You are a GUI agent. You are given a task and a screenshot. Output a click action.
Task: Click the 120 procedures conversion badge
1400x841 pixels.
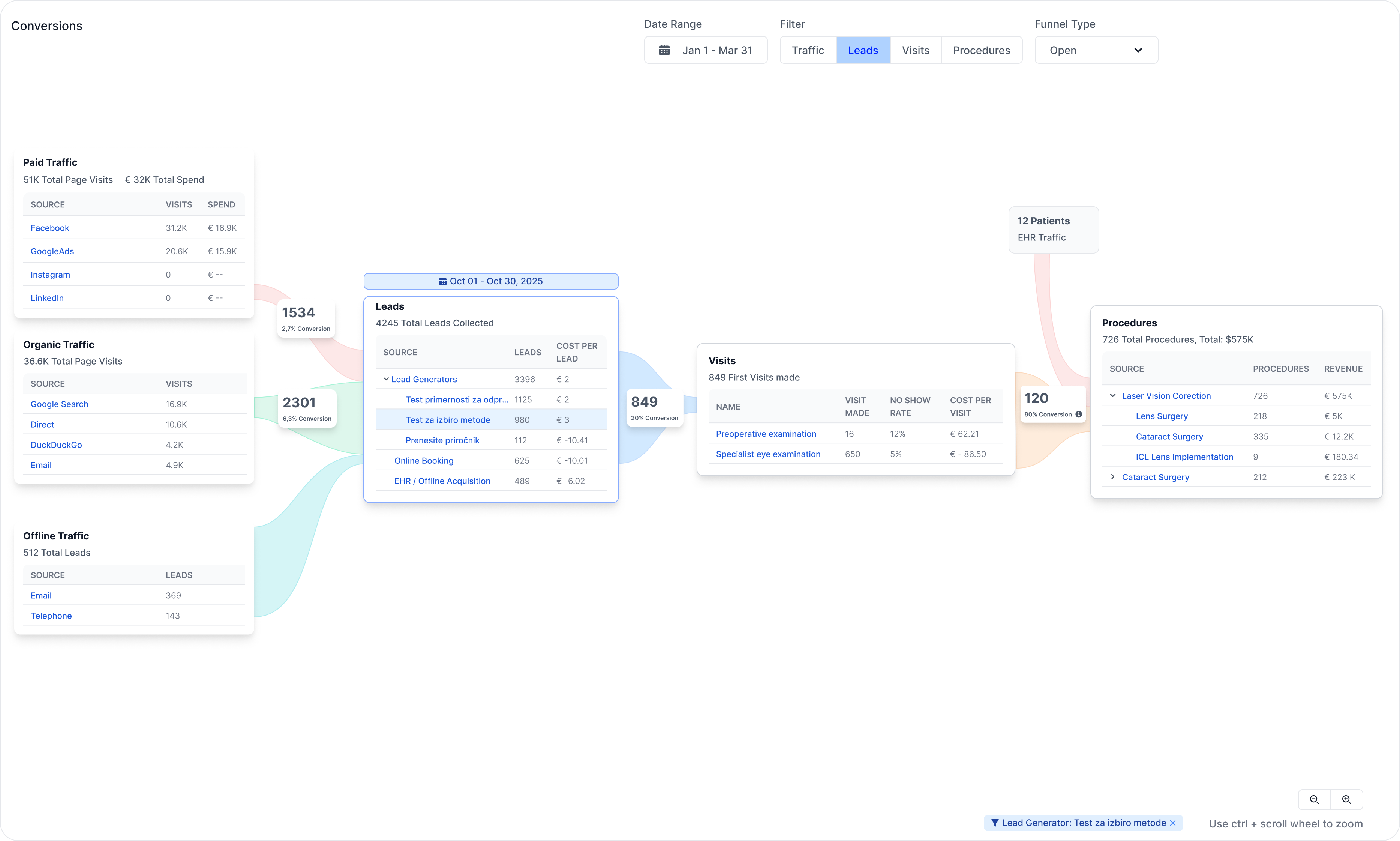tap(1053, 405)
